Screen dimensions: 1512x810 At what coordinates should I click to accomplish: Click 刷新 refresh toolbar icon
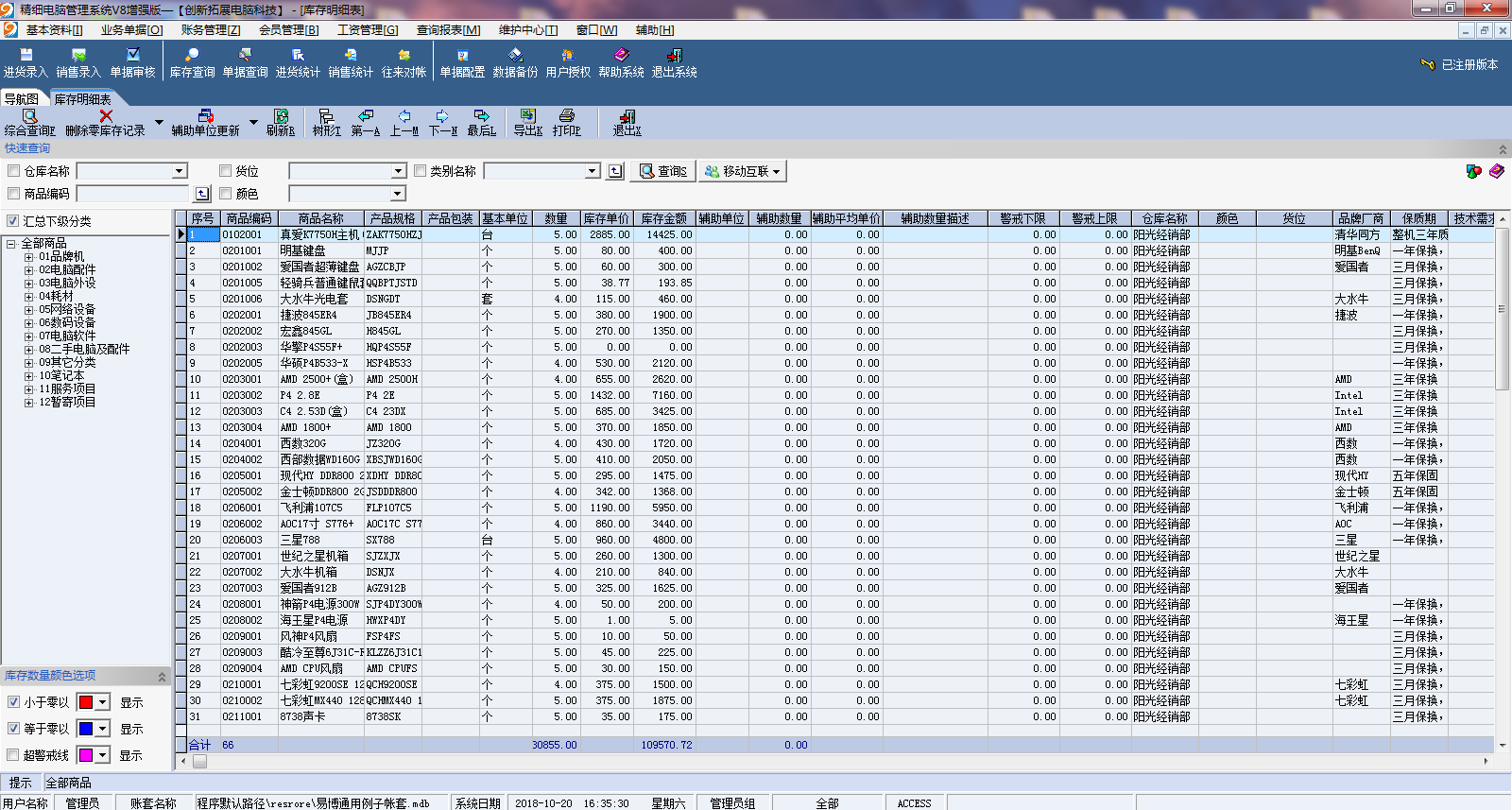point(281,123)
